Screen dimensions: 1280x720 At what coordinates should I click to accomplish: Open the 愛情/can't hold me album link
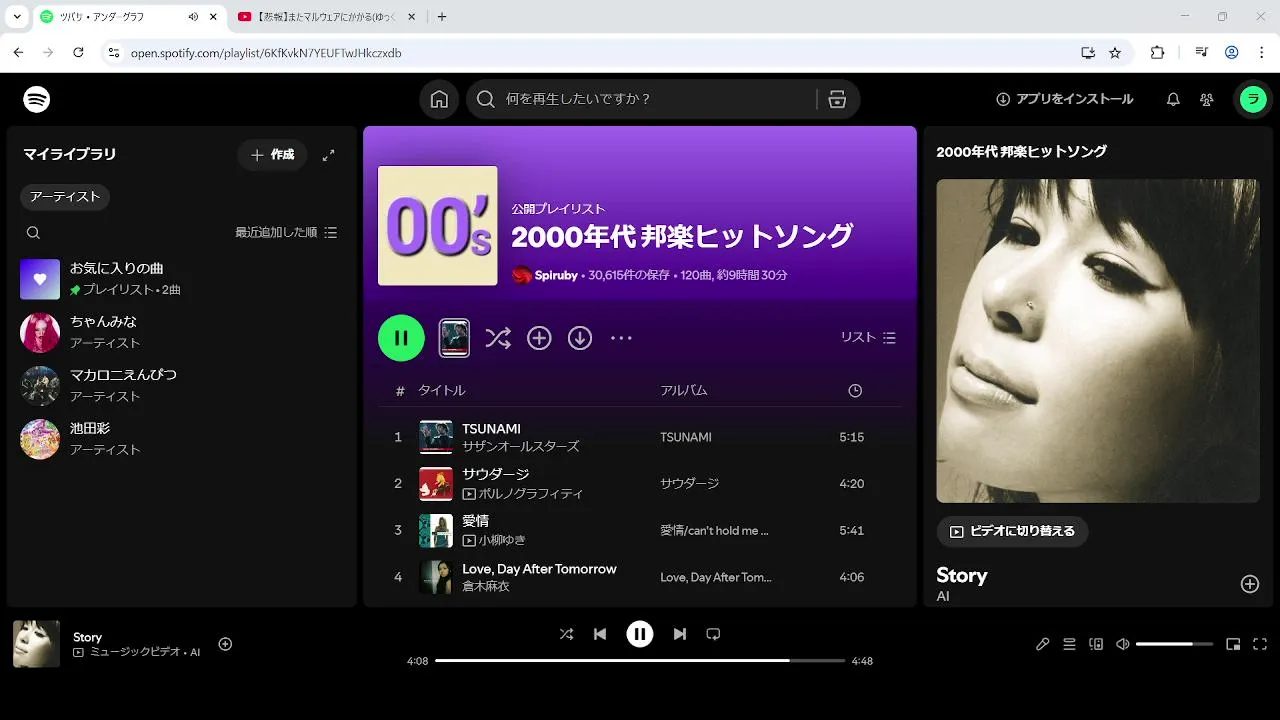pos(714,531)
